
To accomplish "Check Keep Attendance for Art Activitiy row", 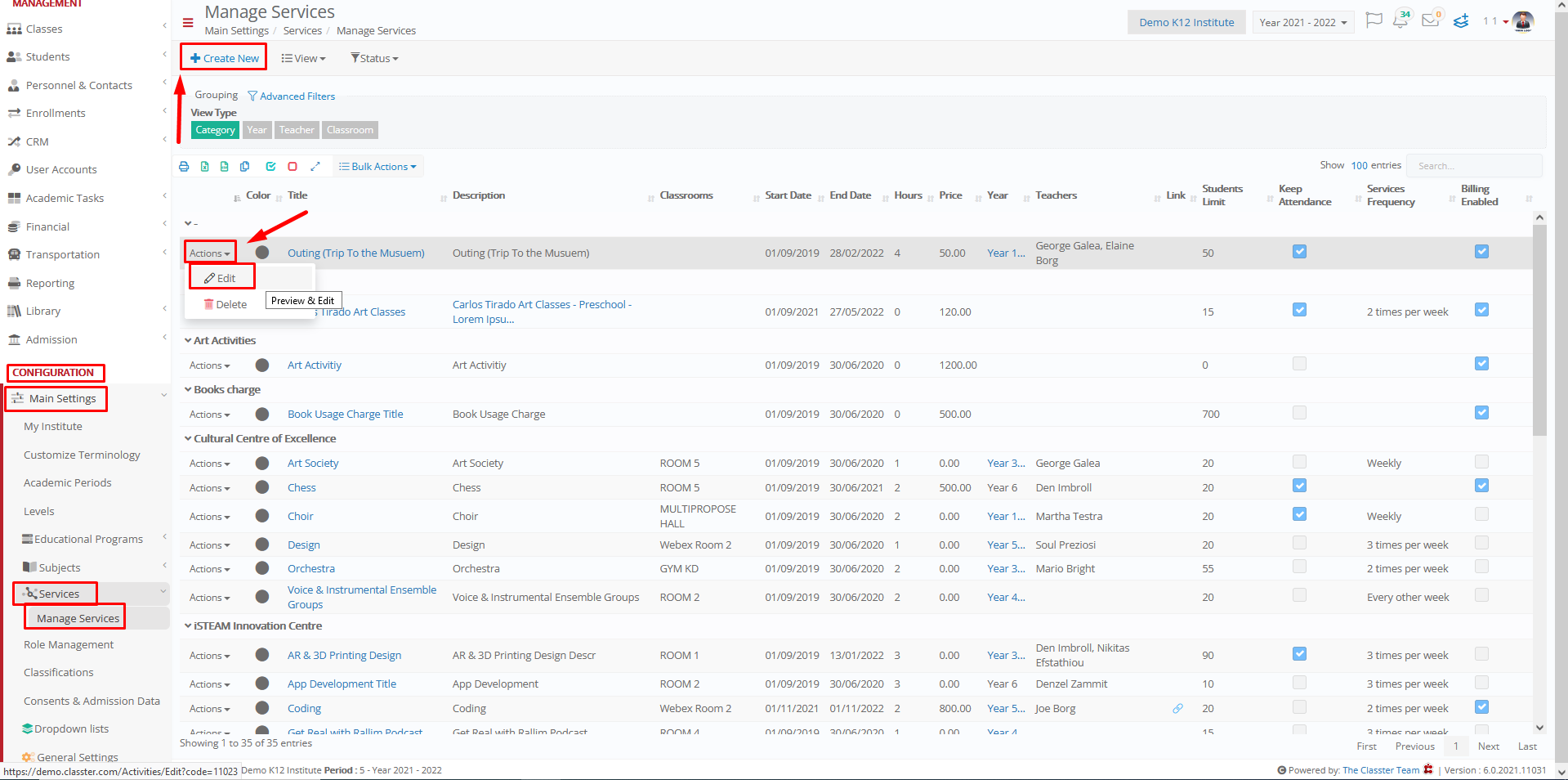I will coord(1299,364).
